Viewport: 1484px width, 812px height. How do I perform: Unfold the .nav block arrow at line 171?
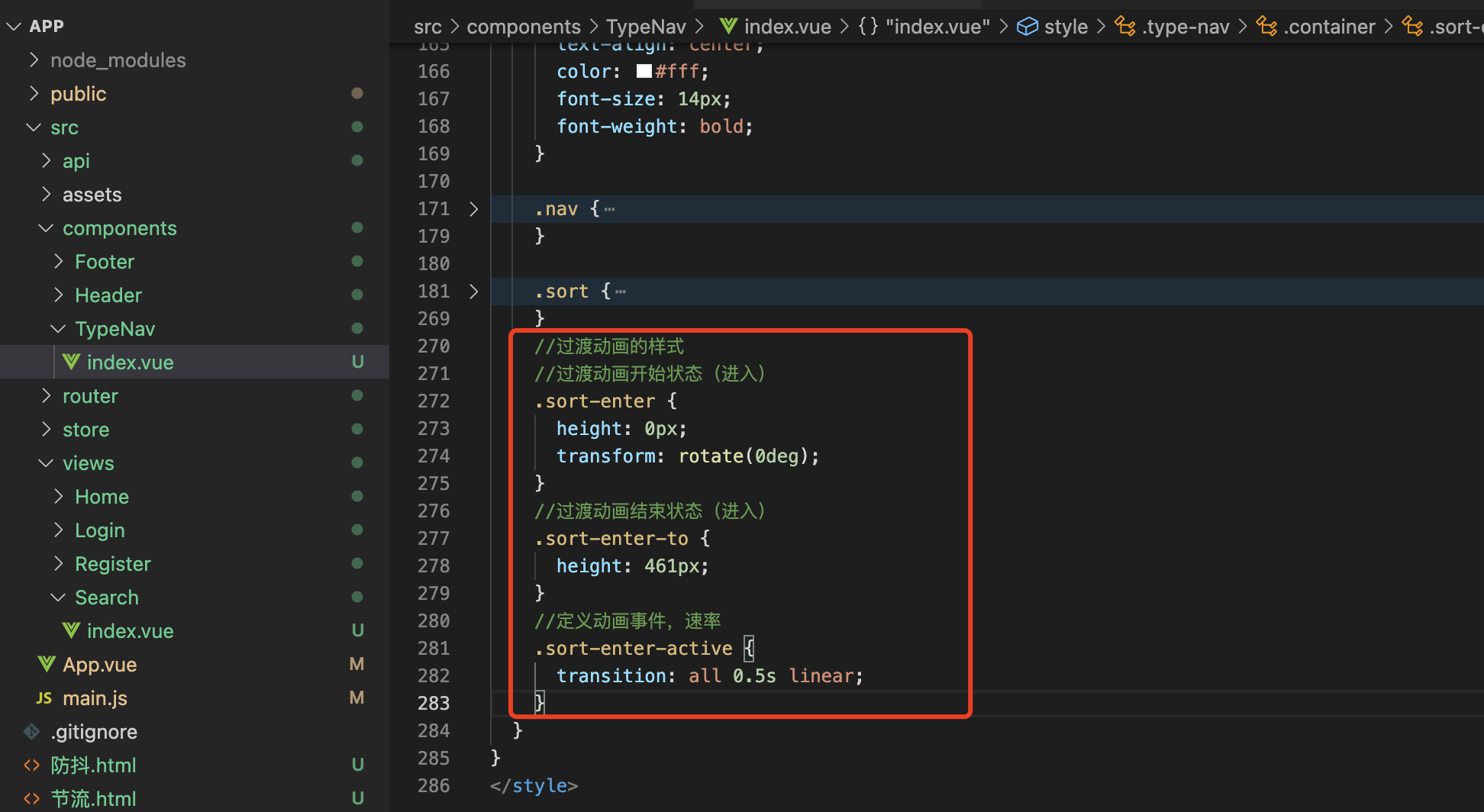point(473,209)
